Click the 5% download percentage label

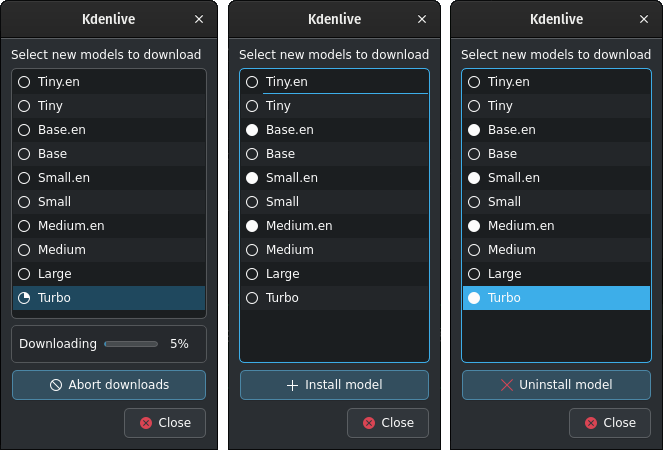click(x=179, y=344)
